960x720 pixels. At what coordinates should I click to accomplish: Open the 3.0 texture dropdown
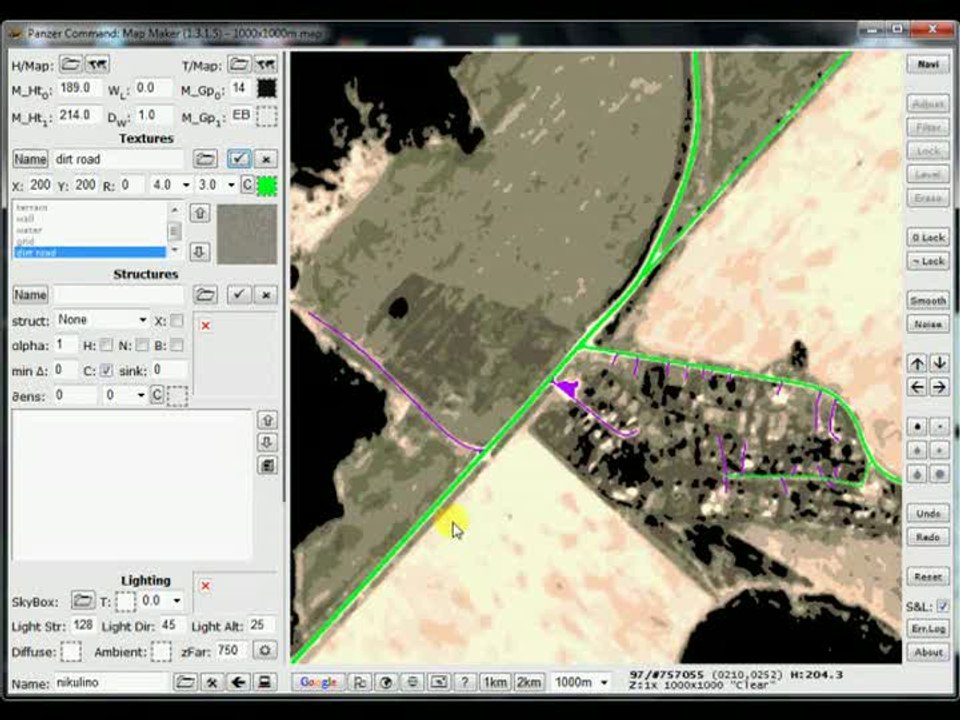pos(231,185)
